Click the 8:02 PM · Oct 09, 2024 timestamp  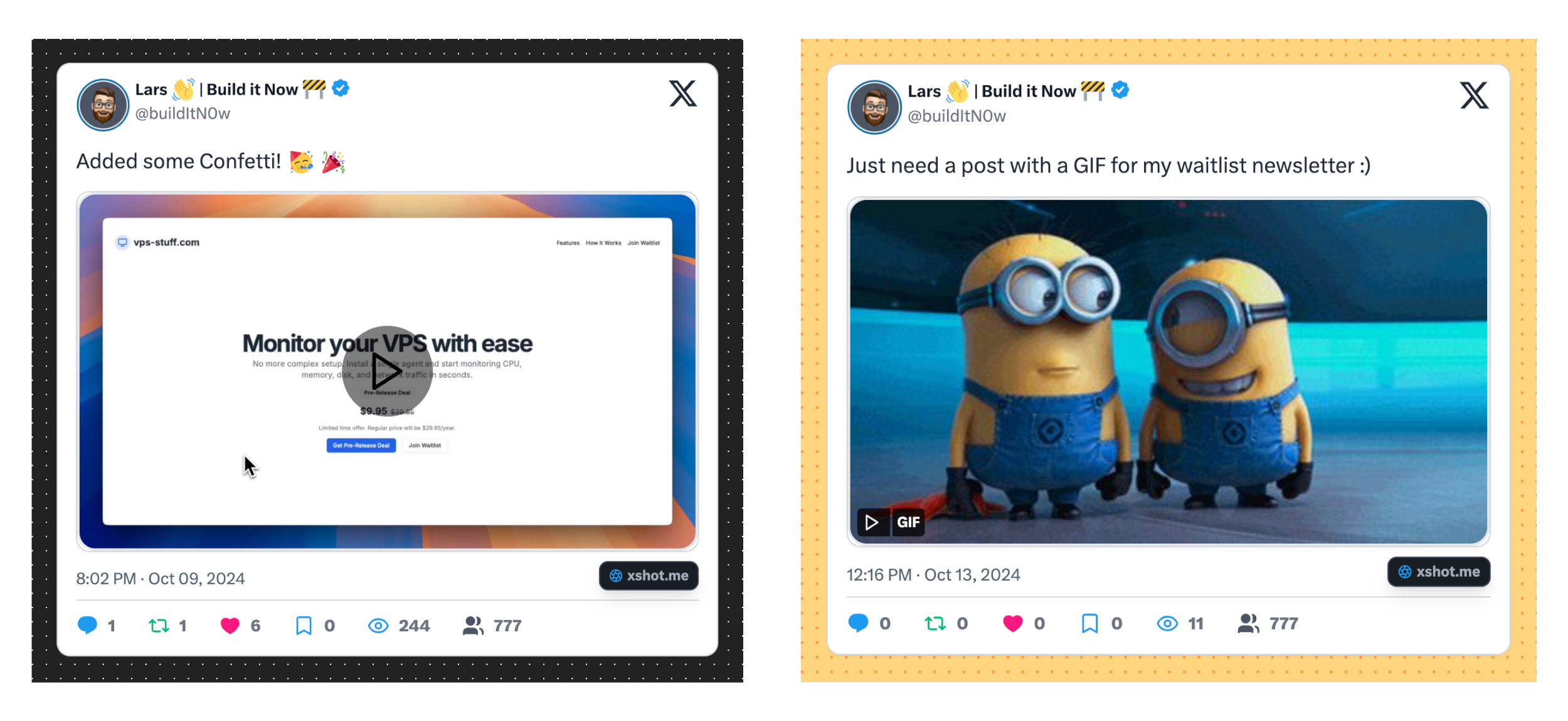point(161,579)
